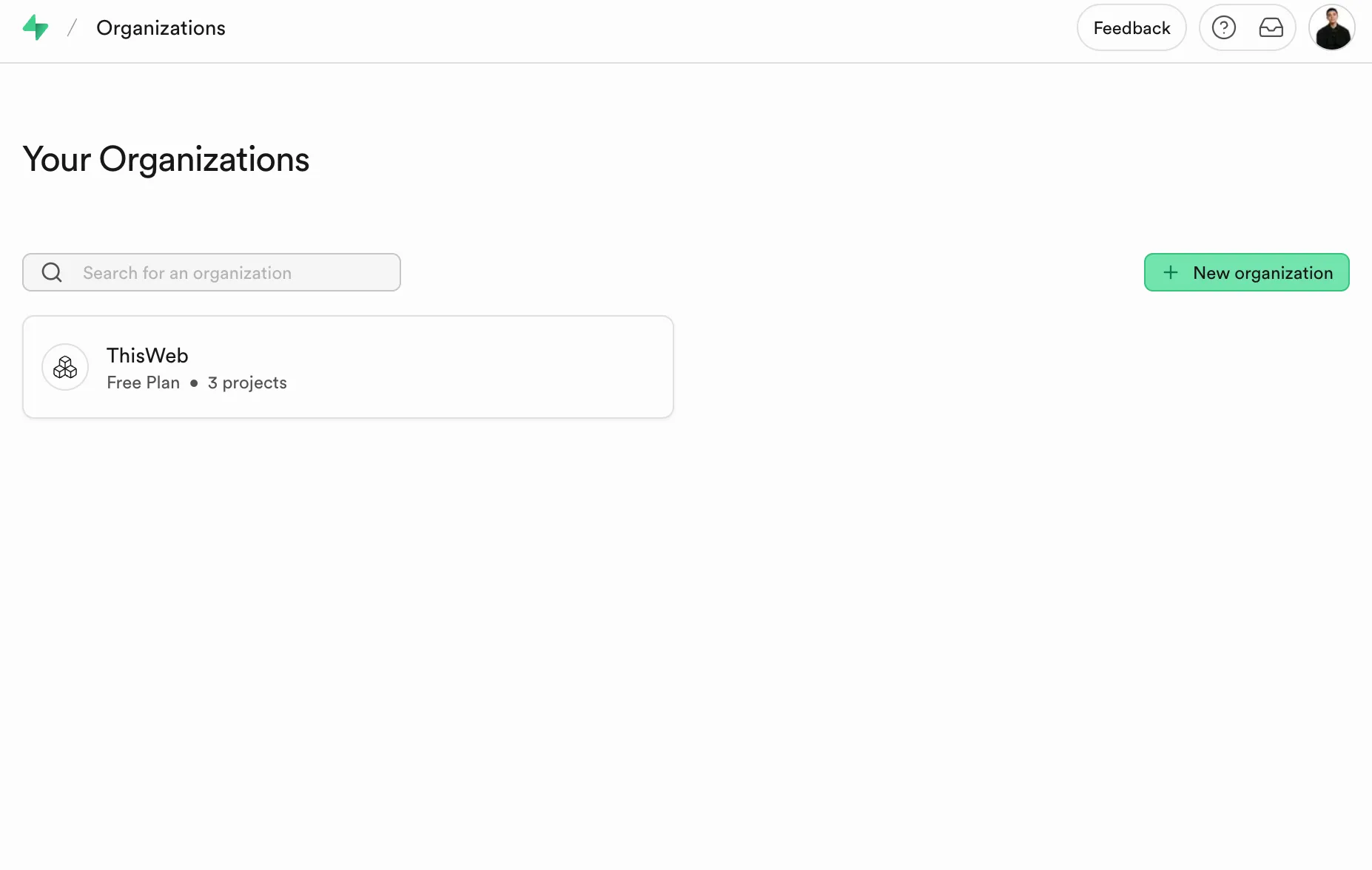The width and height of the screenshot is (1372, 870).
Task: Open the help question mark menu
Action: click(1224, 28)
